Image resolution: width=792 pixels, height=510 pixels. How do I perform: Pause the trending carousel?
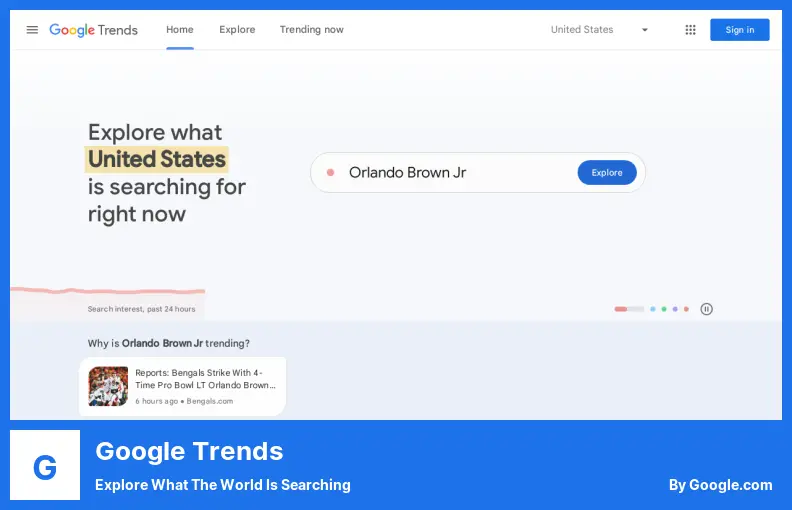point(706,309)
